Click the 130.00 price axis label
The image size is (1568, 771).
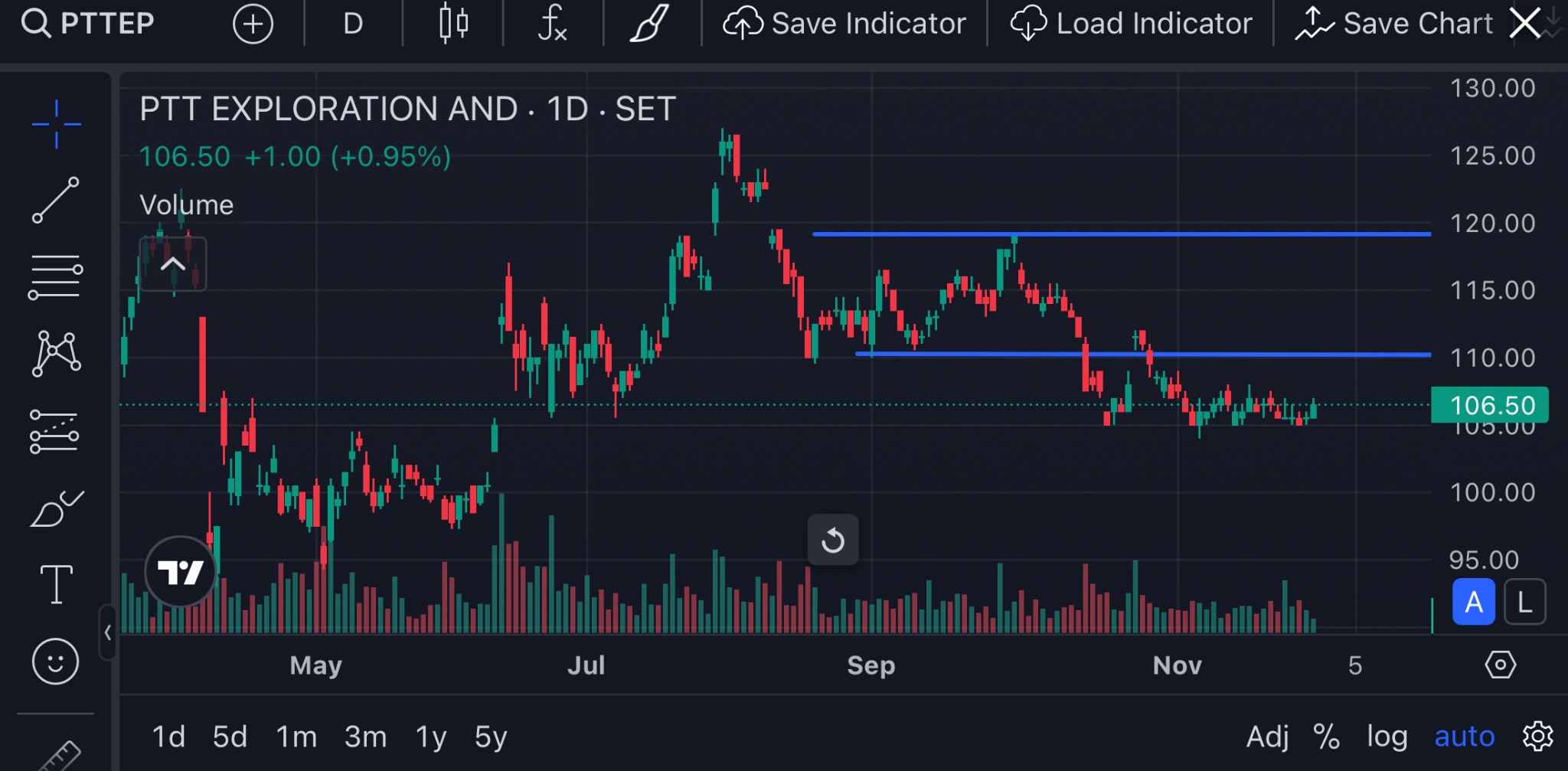click(1492, 88)
